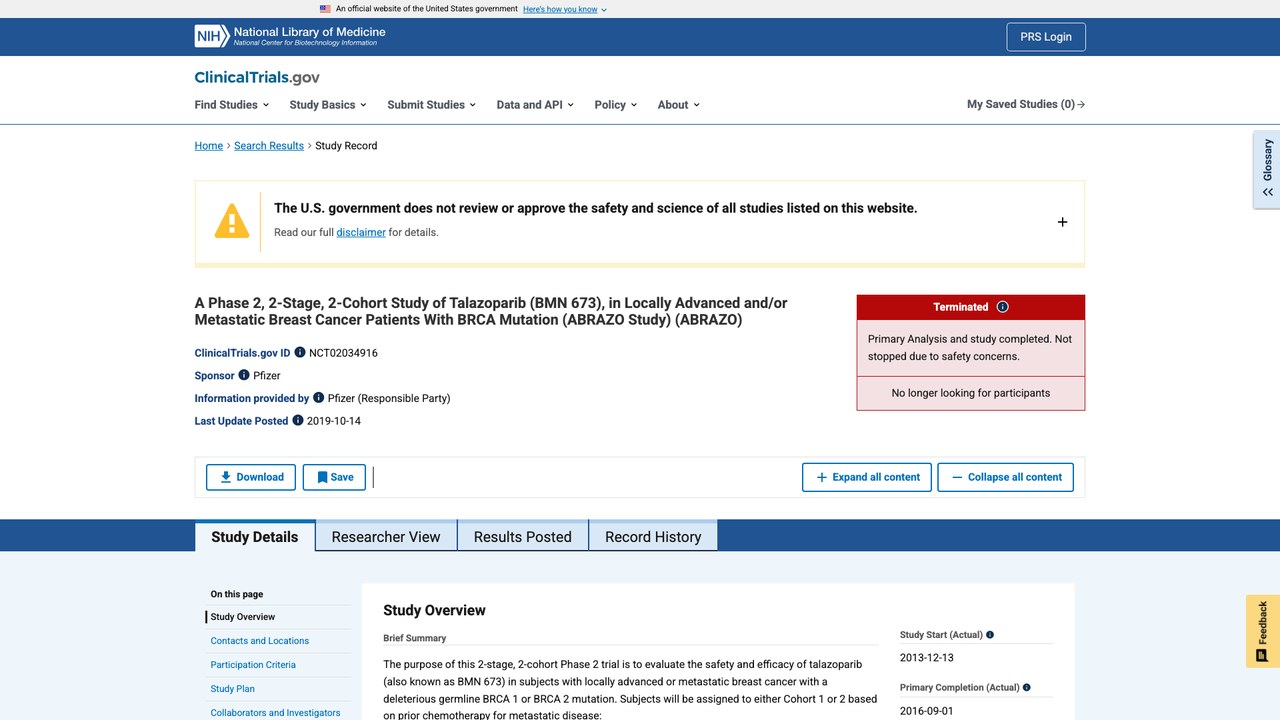Jump to Collaborators and Investigators section
Image resolution: width=1280 pixels, height=720 pixels.
[276, 713]
